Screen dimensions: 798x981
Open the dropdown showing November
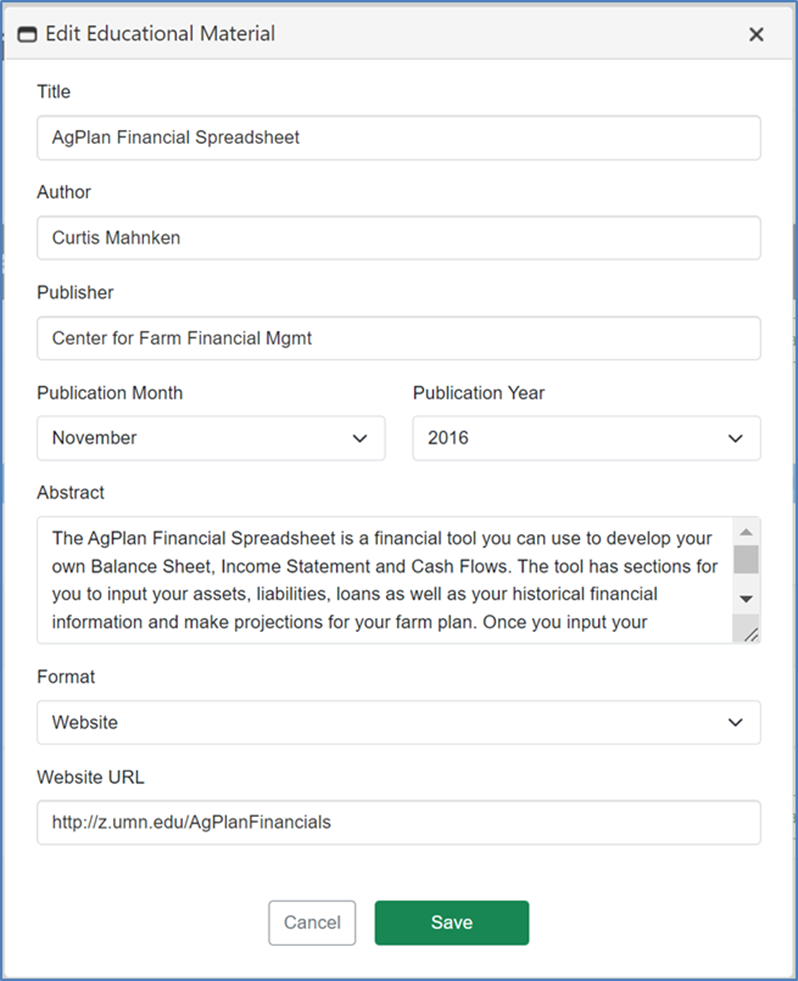[x=210, y=439]
